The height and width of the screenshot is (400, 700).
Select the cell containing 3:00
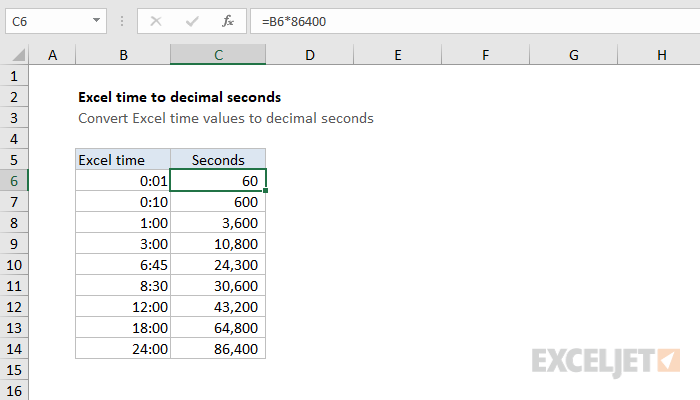[x=123, y=244]
